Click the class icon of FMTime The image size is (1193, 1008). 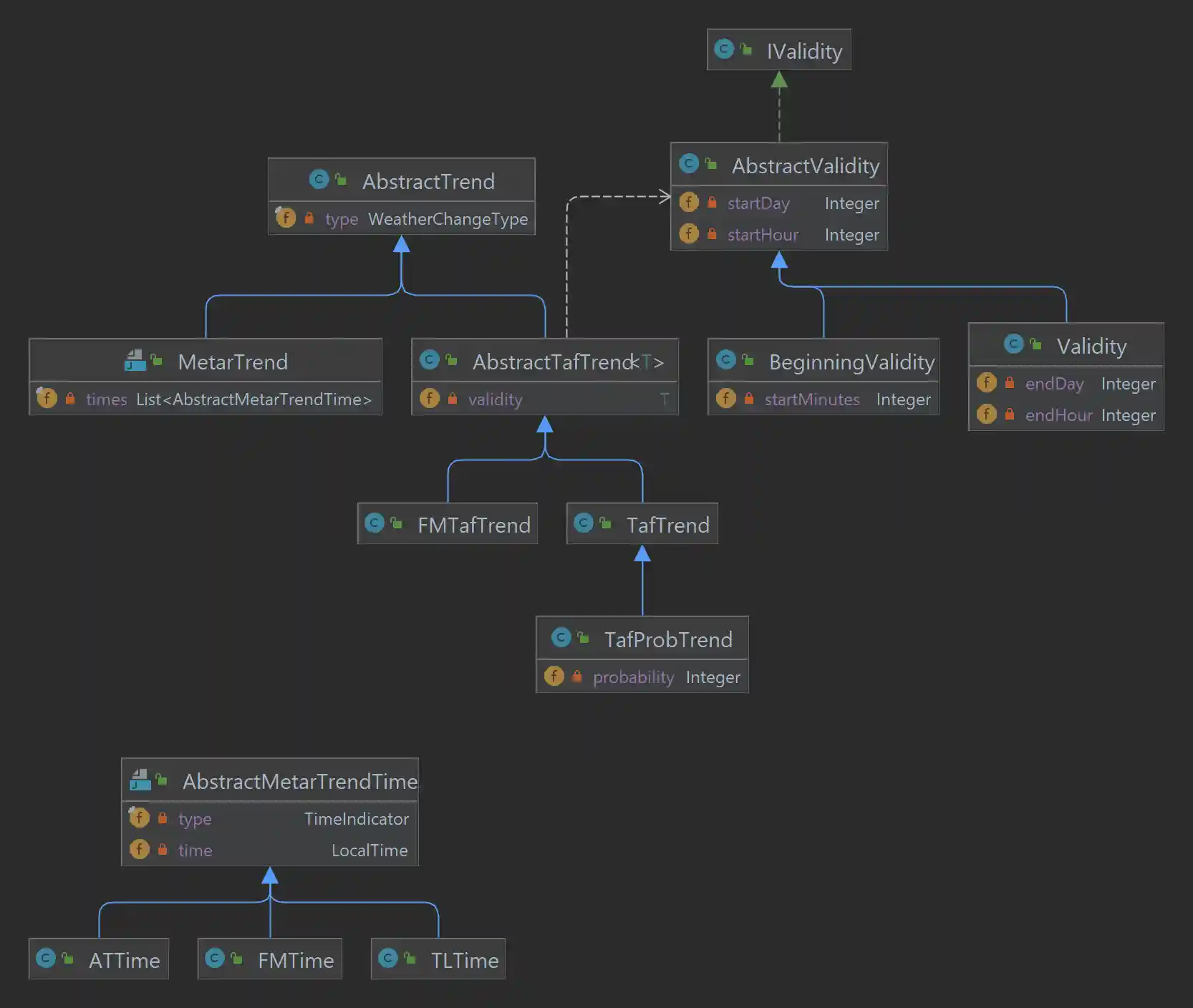tap(216, 958)
